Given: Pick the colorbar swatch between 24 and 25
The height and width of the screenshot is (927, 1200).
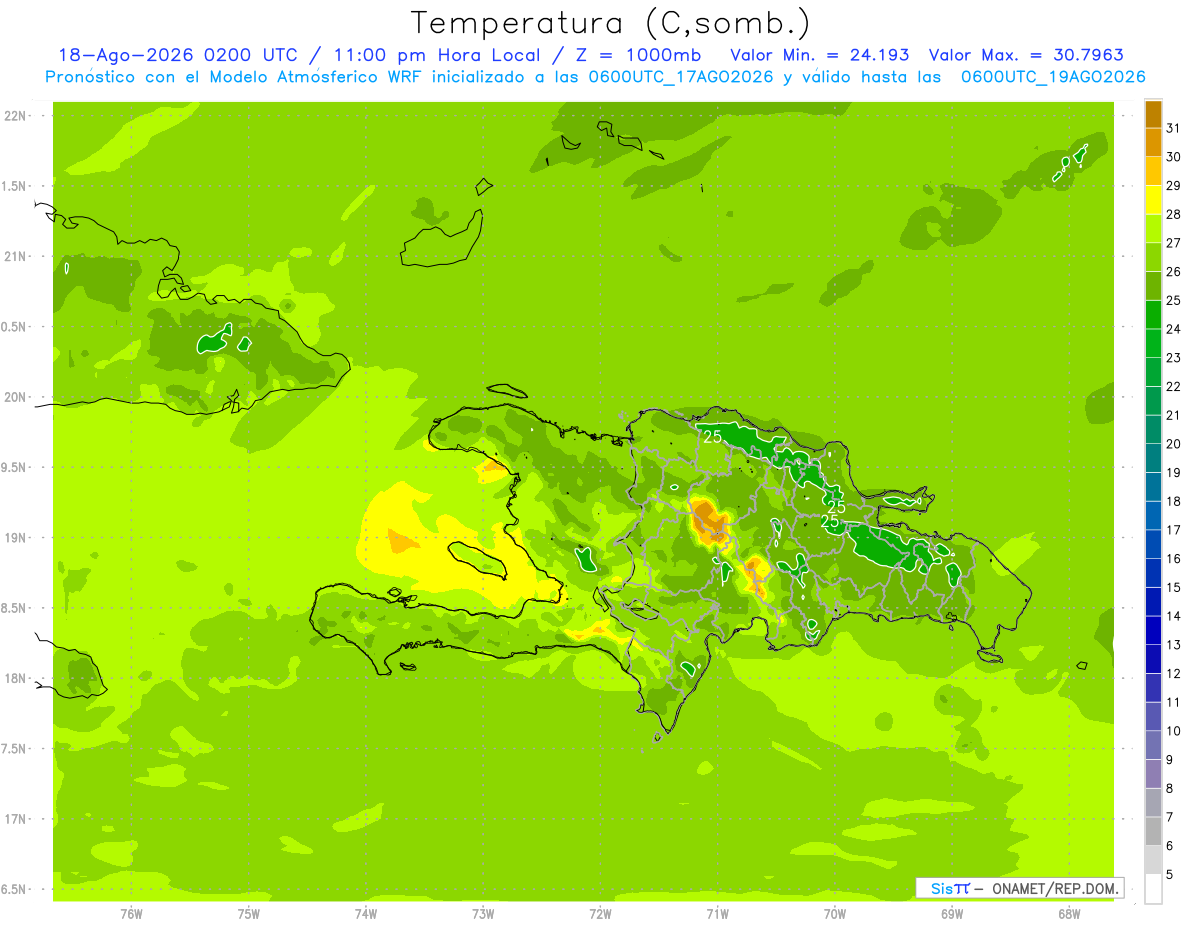Looking at the screenshot, I should pyautogui.click(x=1153, y=314).
